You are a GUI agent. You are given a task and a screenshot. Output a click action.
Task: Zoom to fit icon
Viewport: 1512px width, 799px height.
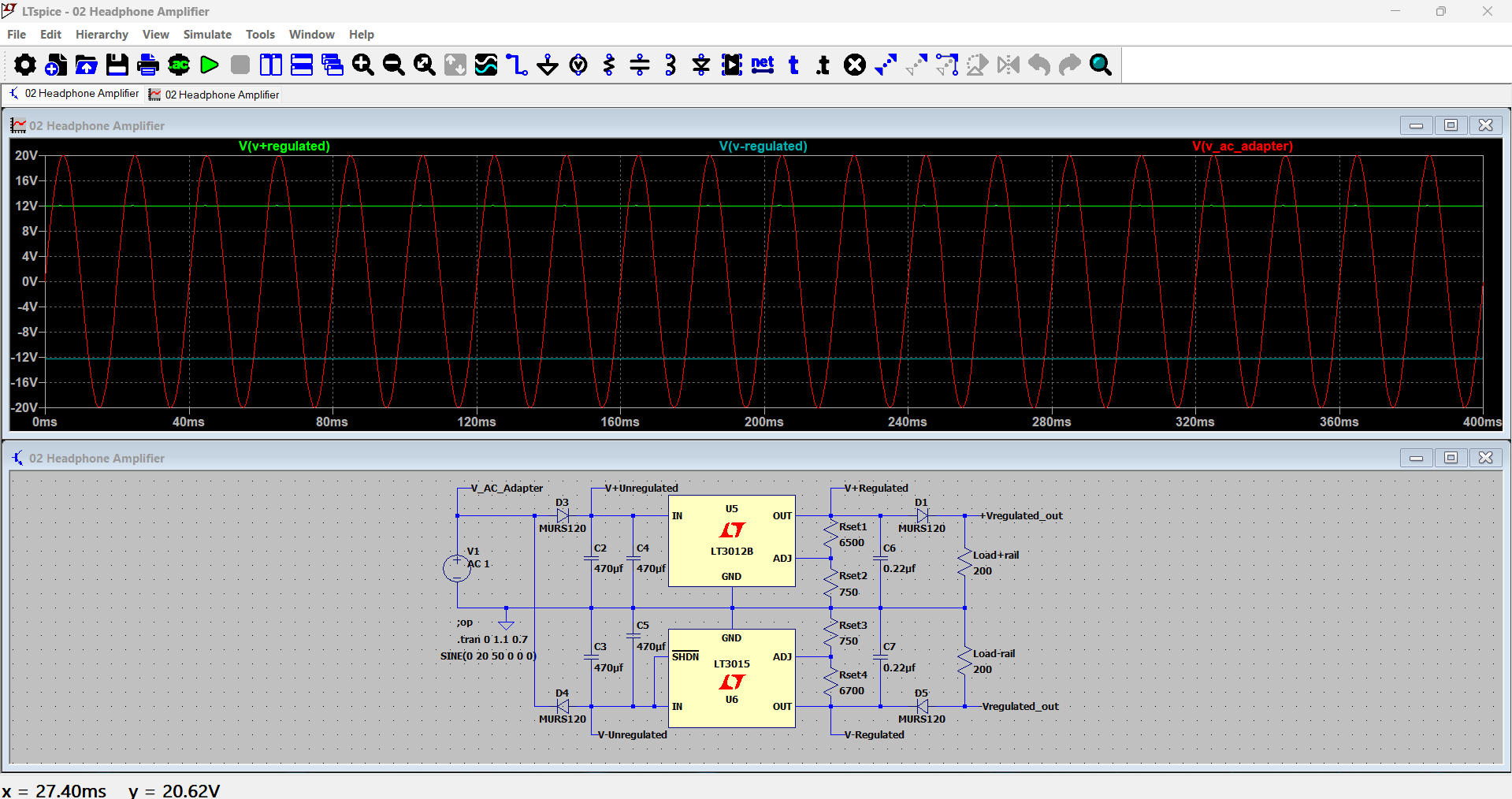tap(425, 65)
